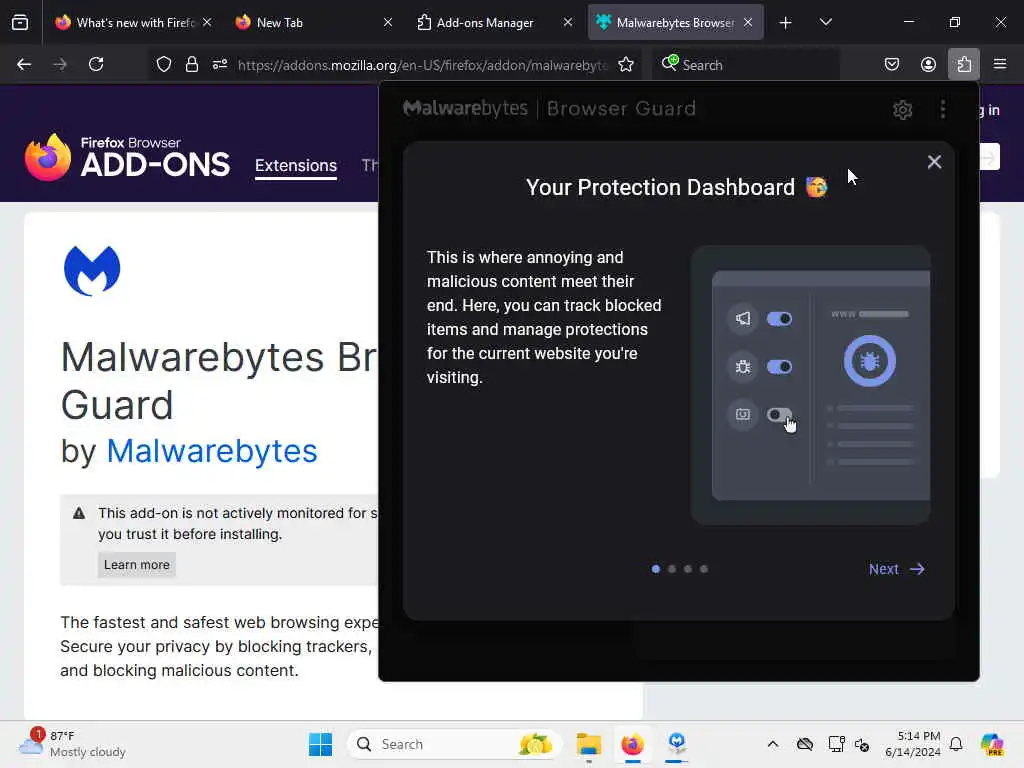Open the Windows Start menu
The width and height of the screenshot is (1024, 768).
(320, 744)
